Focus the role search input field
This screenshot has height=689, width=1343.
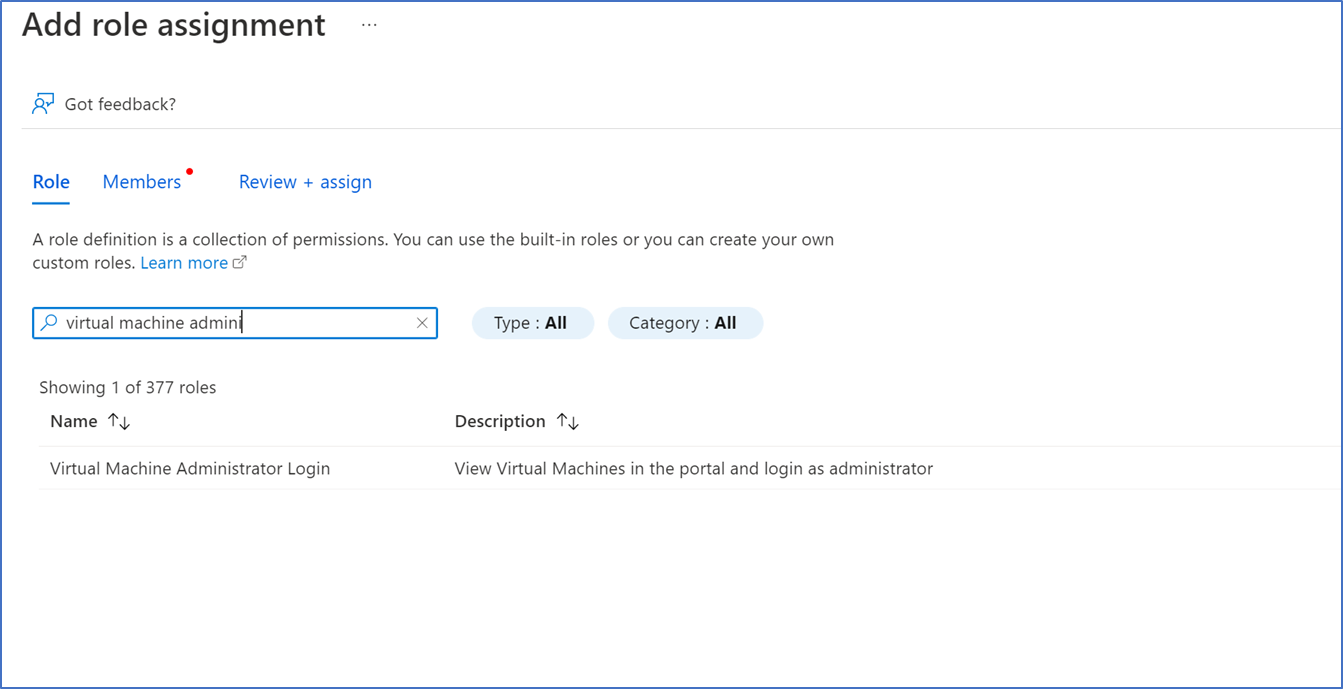(x=237, y=323)
